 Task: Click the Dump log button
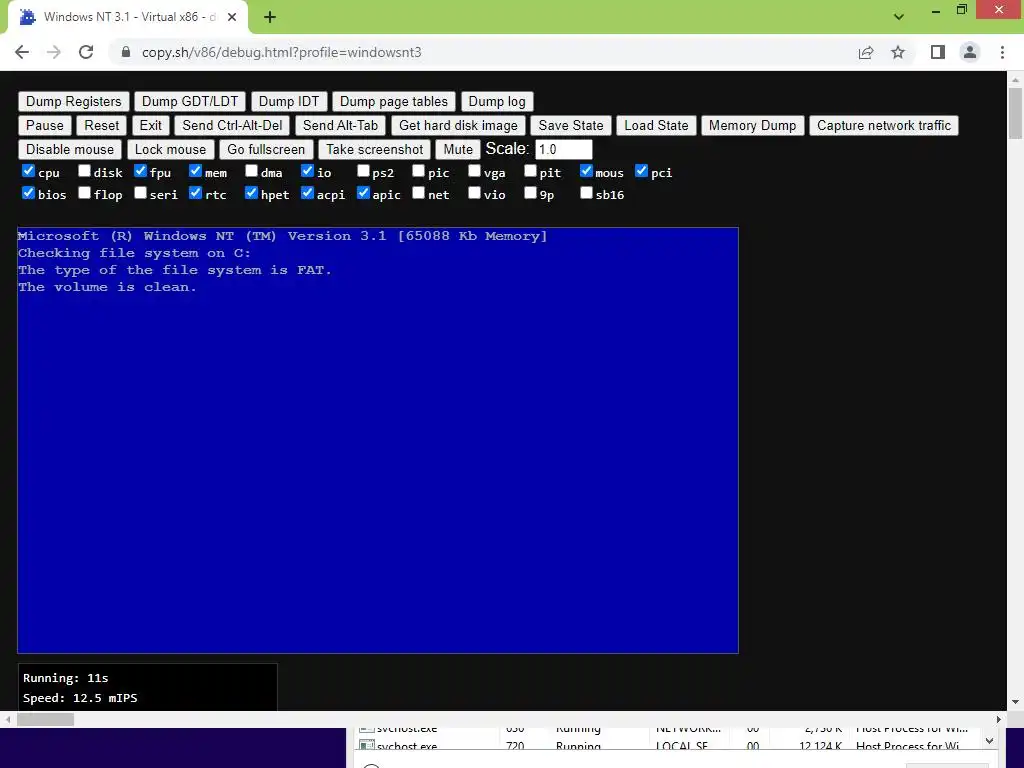497,101
